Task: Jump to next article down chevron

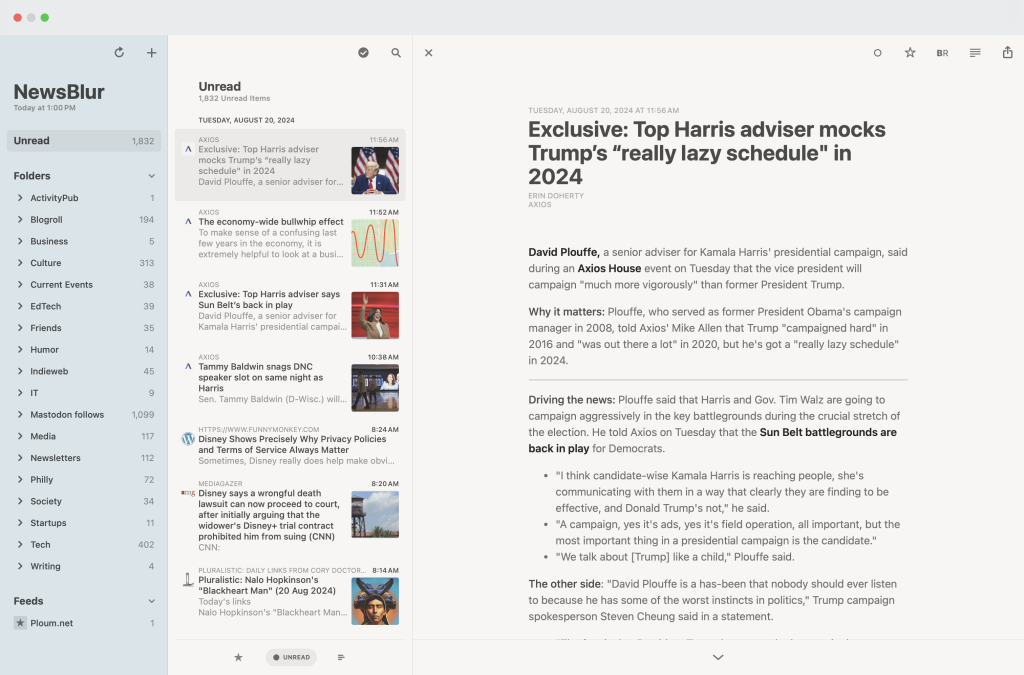Action: pyautogui.click(x=718, y=657)
